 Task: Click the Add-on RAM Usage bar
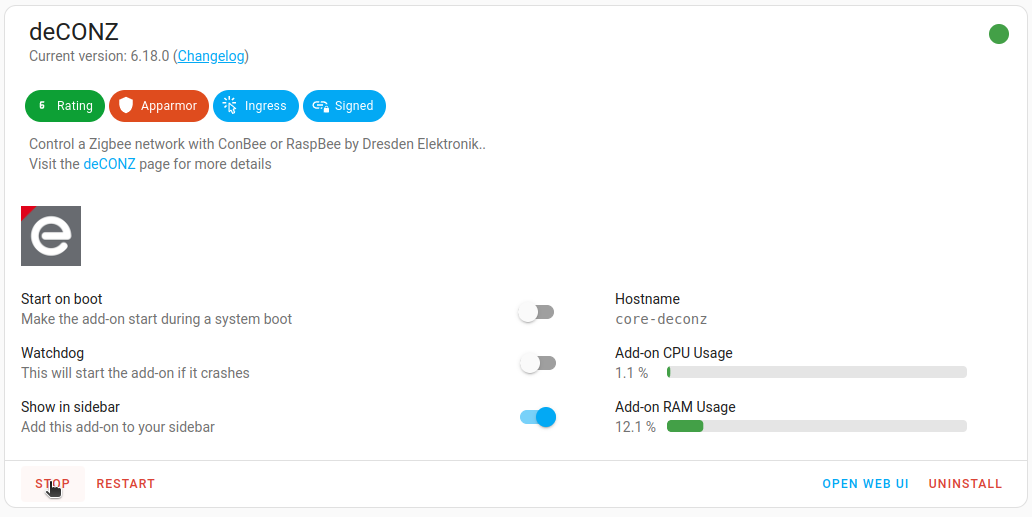(x=816, y=426)
